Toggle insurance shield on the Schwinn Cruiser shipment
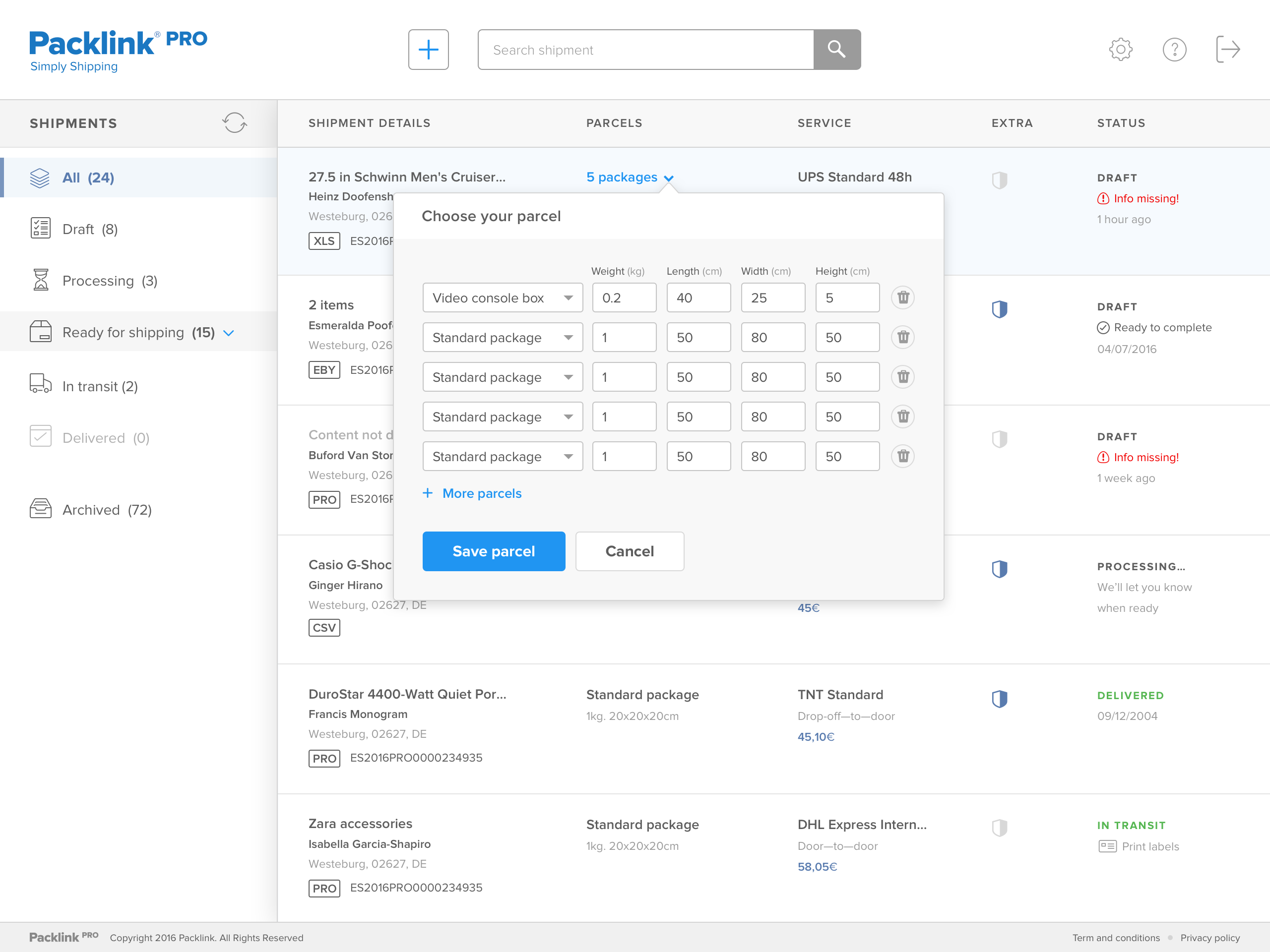This screenshot has height=952, width=1270. tap(999, 180)
